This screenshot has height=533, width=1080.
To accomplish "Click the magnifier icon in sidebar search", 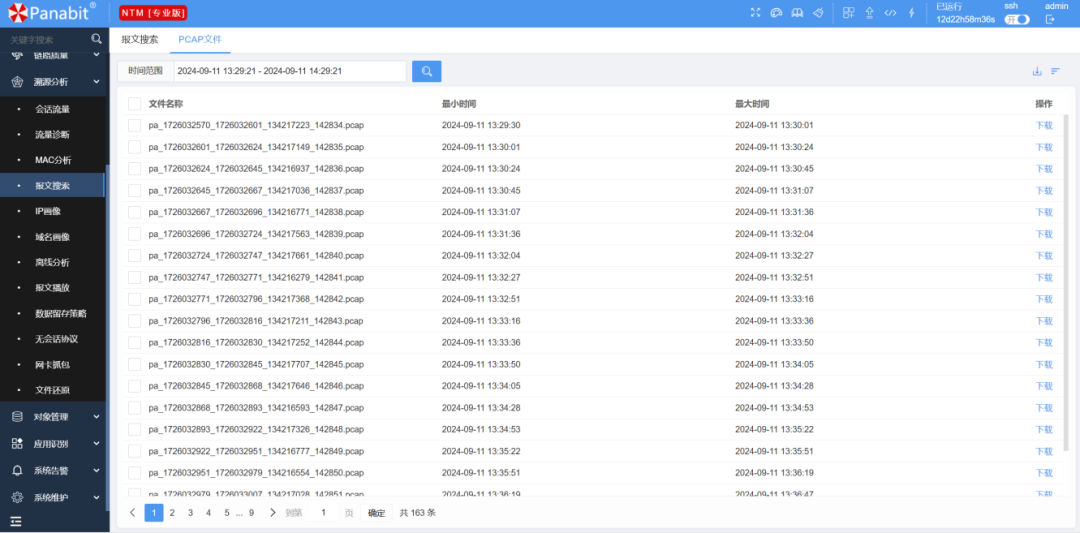I will (x=96, y=39).
